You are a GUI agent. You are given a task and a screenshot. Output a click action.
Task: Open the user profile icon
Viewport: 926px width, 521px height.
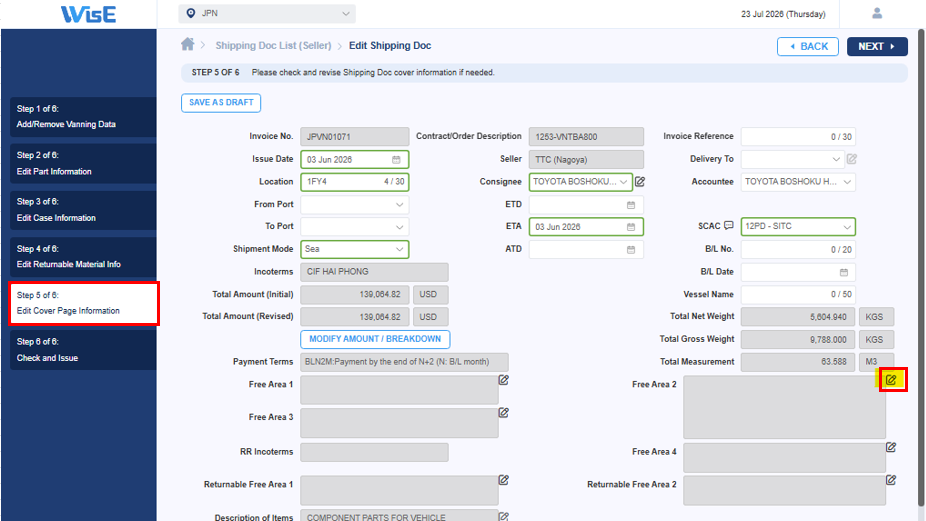pyautogui.click(x=877, y=13)
